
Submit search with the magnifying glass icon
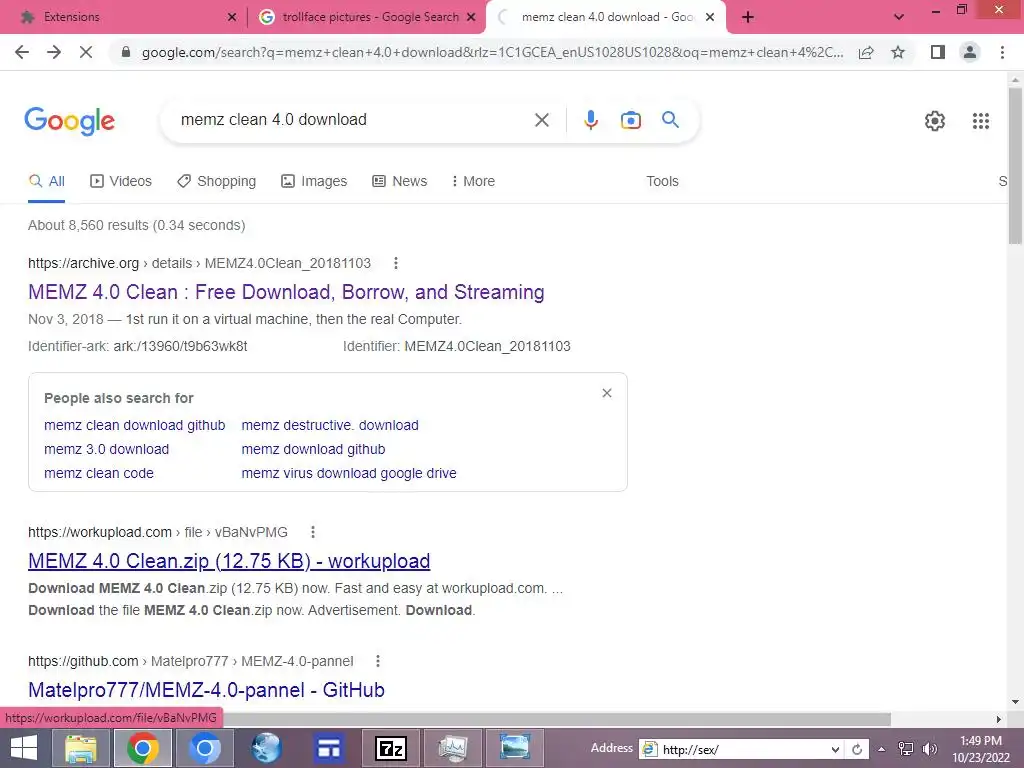pos(670,120)
